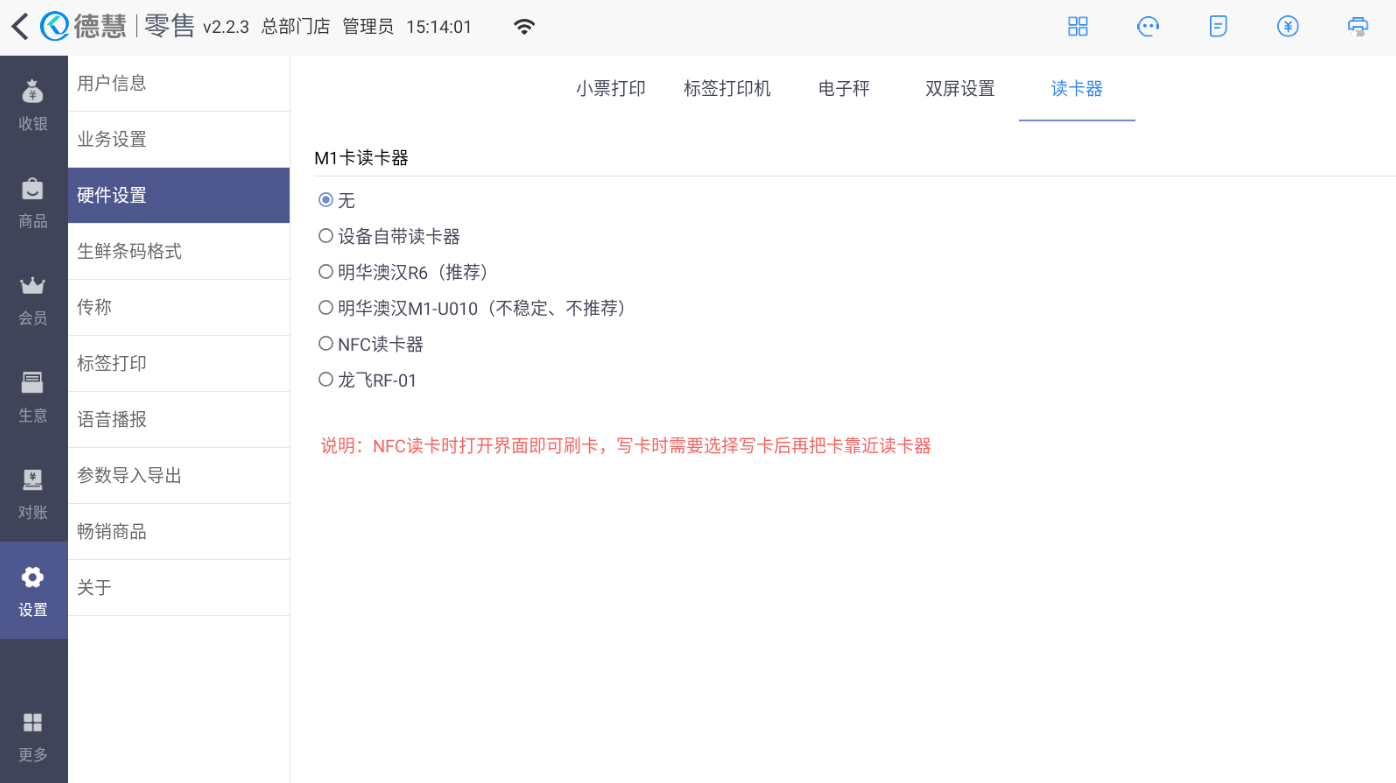1396x783 pixels.
Task: Open 关于 about menu
Action: click(179, 587)
